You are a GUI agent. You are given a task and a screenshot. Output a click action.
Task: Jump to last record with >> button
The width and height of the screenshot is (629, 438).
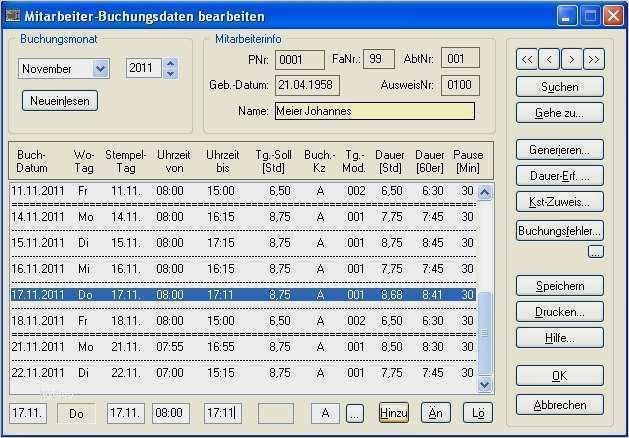click(x=594, y=60)
